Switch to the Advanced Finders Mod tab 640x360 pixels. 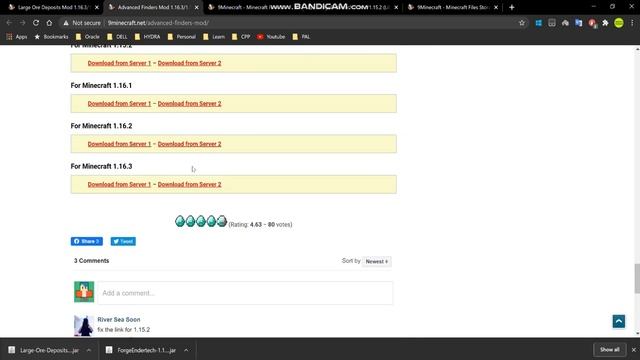(154, 7)
